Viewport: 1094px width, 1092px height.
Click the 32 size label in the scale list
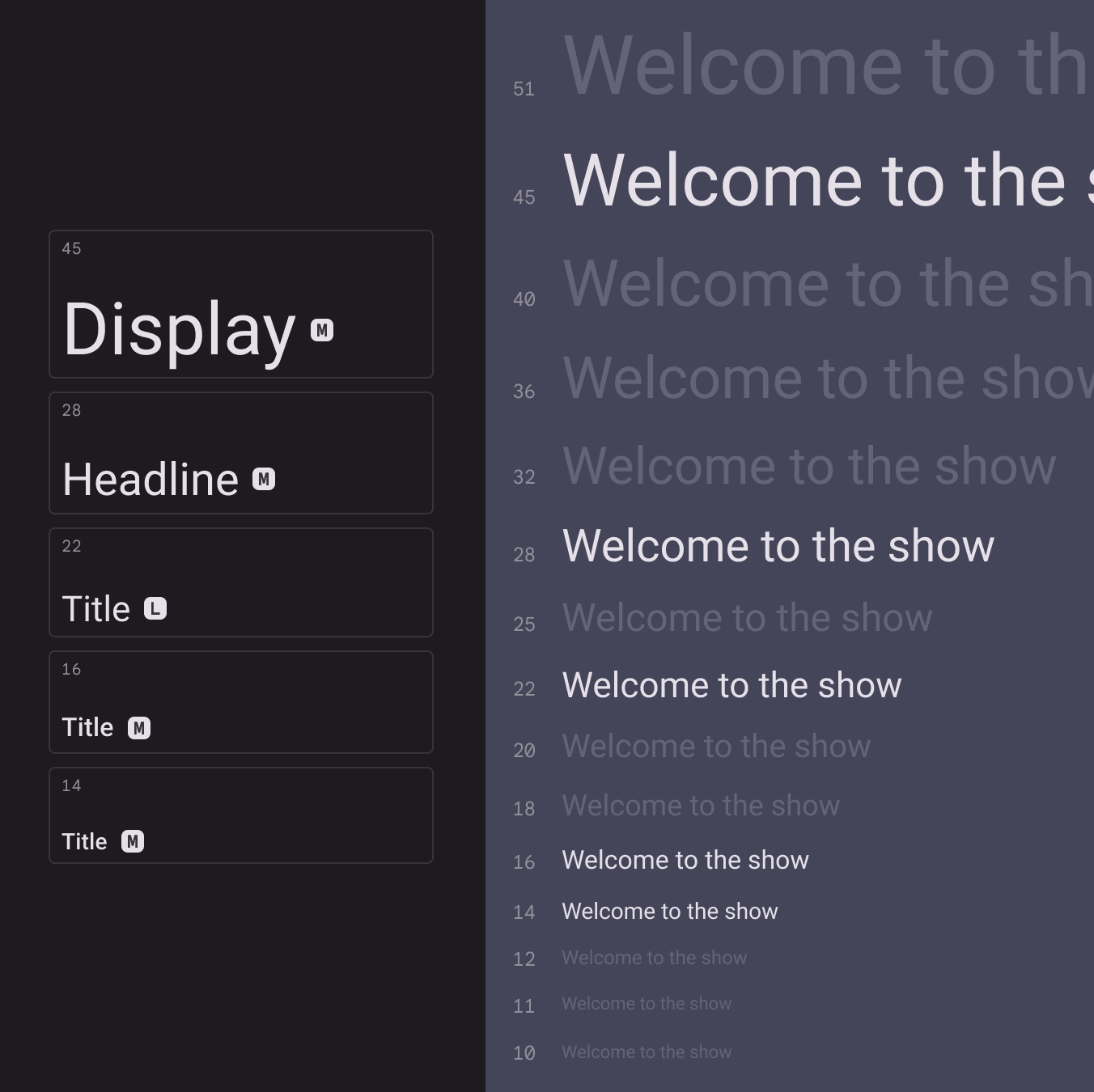[524, 477]
